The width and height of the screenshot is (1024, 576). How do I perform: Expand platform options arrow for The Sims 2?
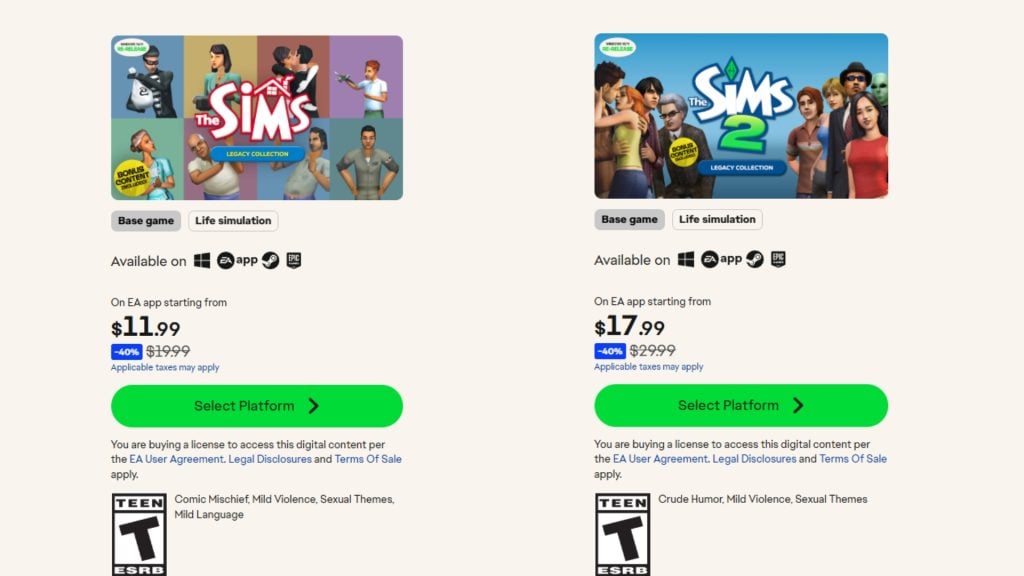point(797,405)
